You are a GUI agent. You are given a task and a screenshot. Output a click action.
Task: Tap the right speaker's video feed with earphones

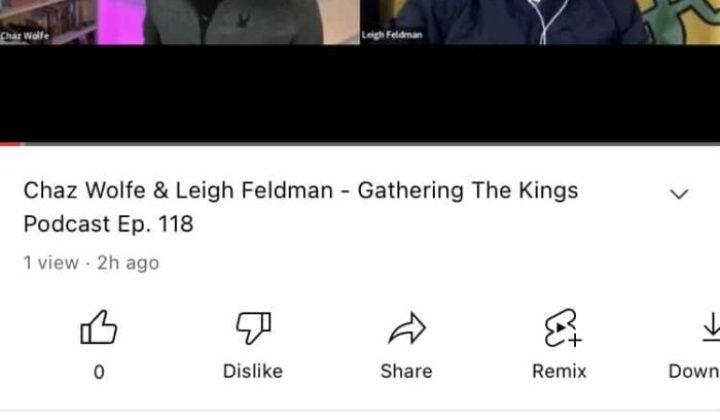point(540,22)
